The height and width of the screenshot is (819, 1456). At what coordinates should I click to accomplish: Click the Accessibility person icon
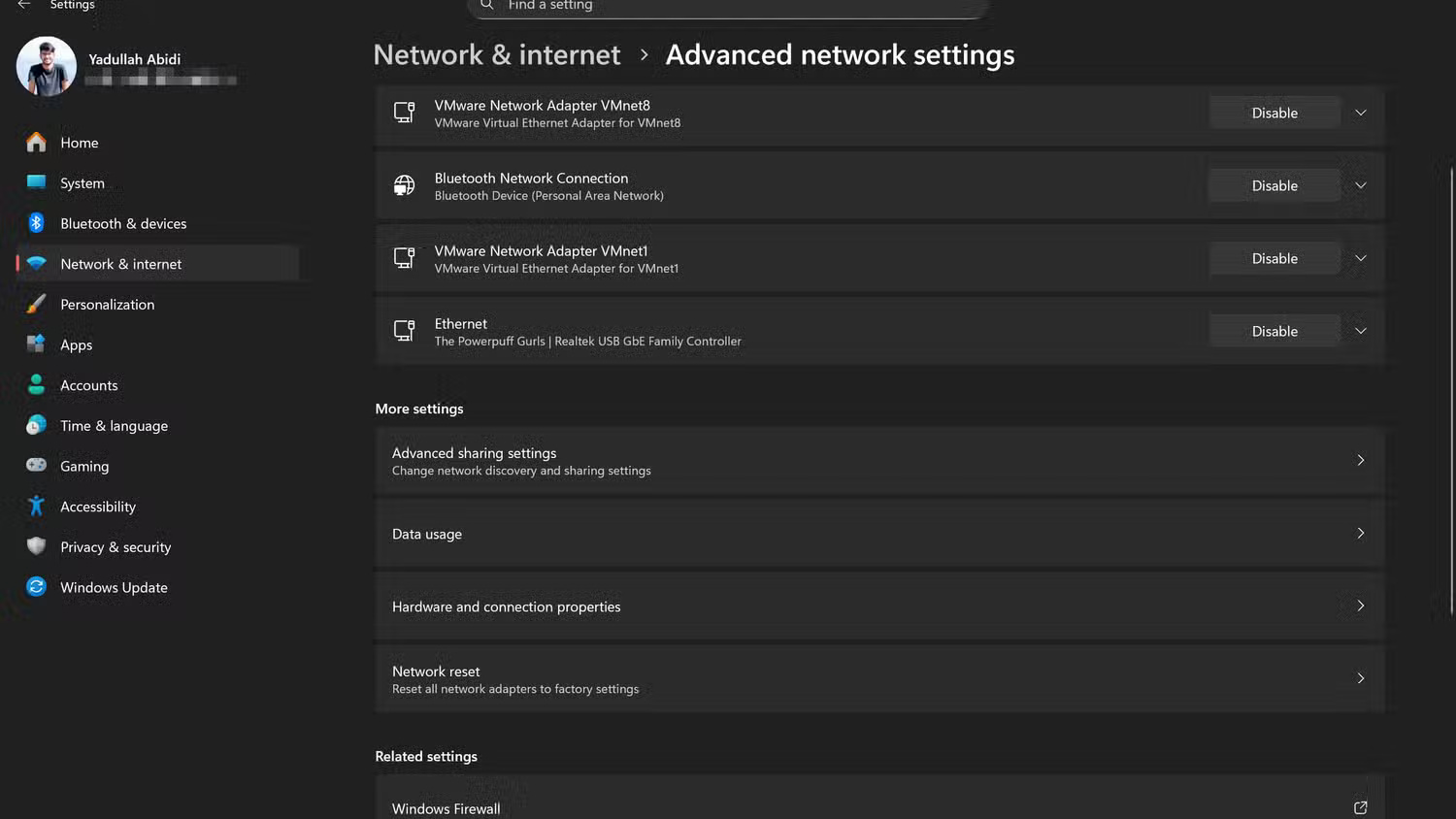36,506
